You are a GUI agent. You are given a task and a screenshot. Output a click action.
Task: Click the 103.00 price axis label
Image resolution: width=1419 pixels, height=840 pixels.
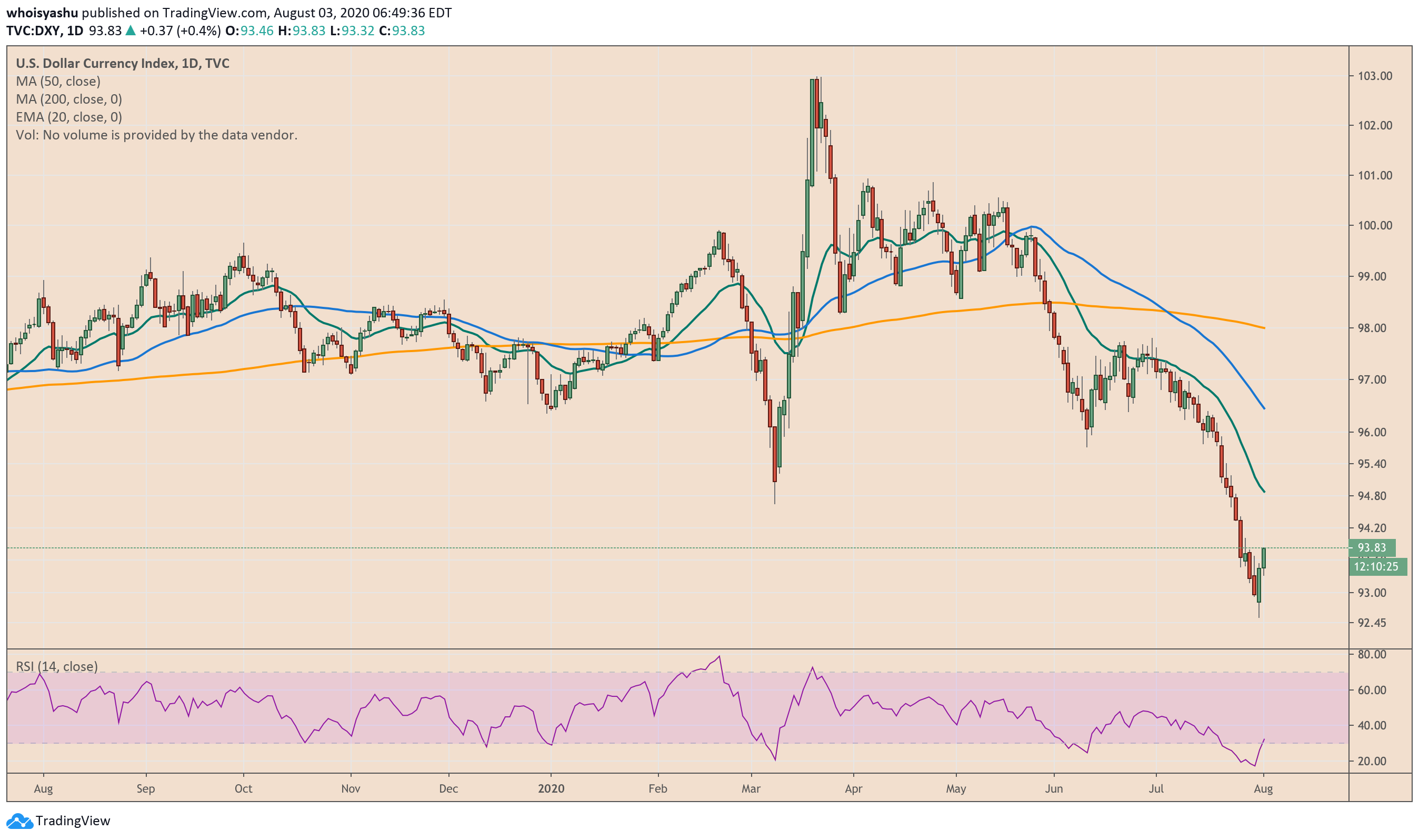click(x=1375, y=76)
